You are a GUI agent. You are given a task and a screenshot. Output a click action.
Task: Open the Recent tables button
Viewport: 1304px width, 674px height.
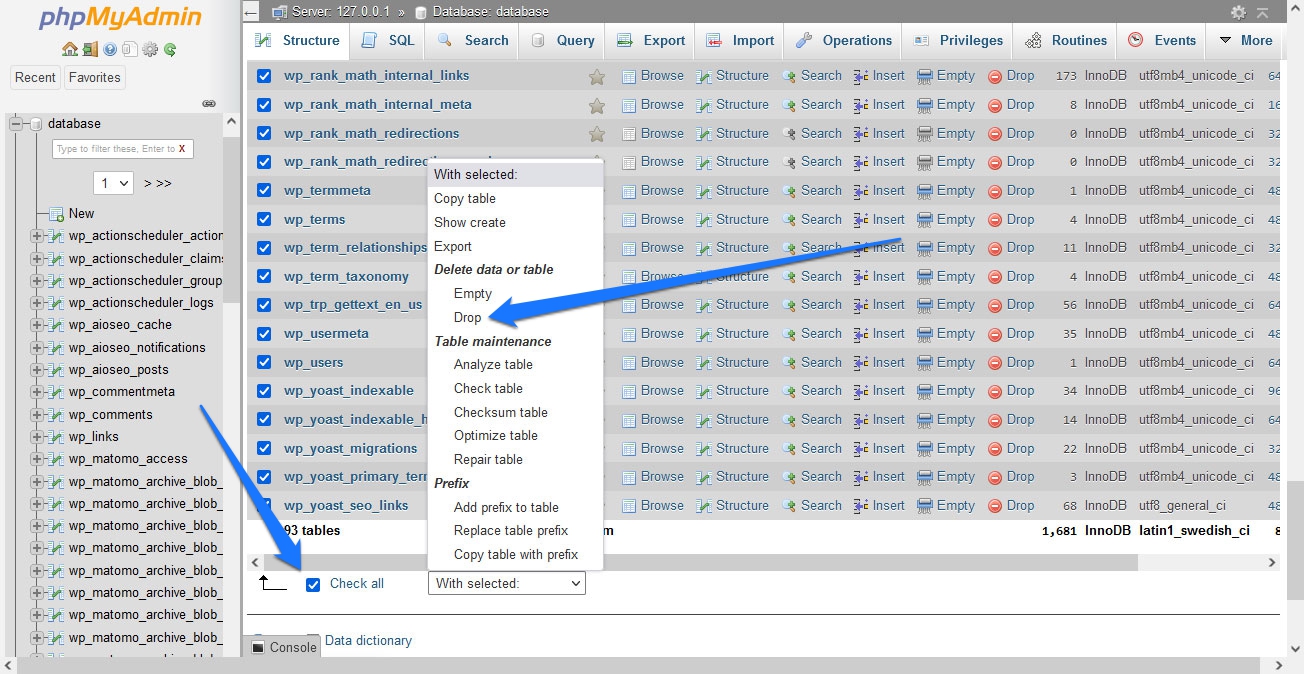[x=35, y=77]
